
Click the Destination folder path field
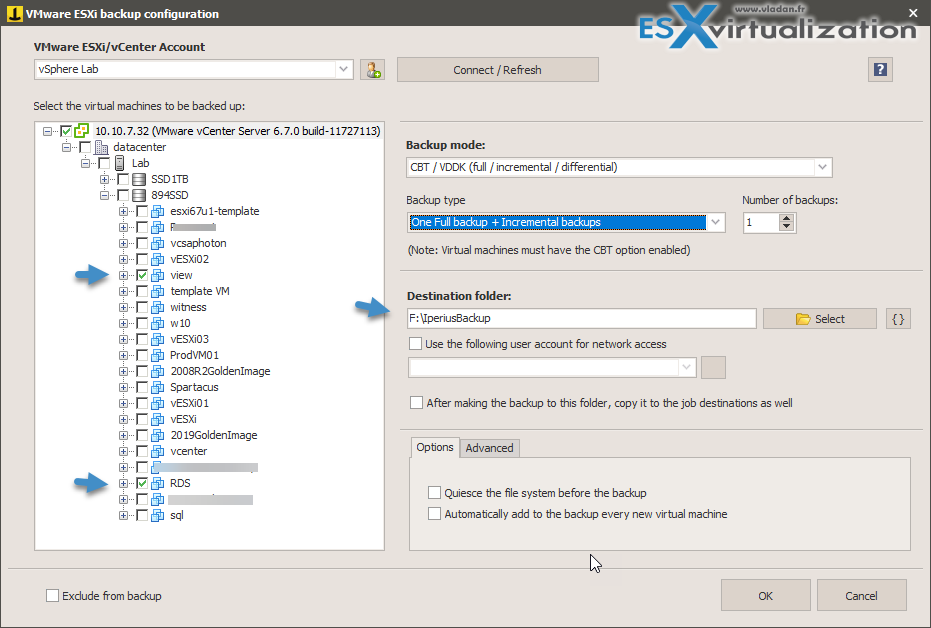(581, 318)
